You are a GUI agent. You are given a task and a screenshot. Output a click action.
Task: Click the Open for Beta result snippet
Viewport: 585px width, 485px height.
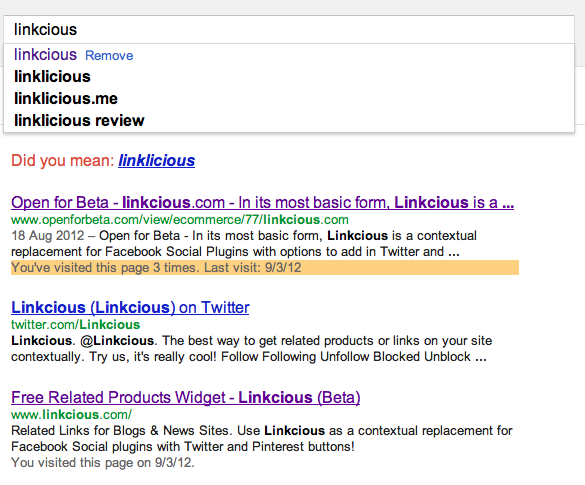click(244, 244)
